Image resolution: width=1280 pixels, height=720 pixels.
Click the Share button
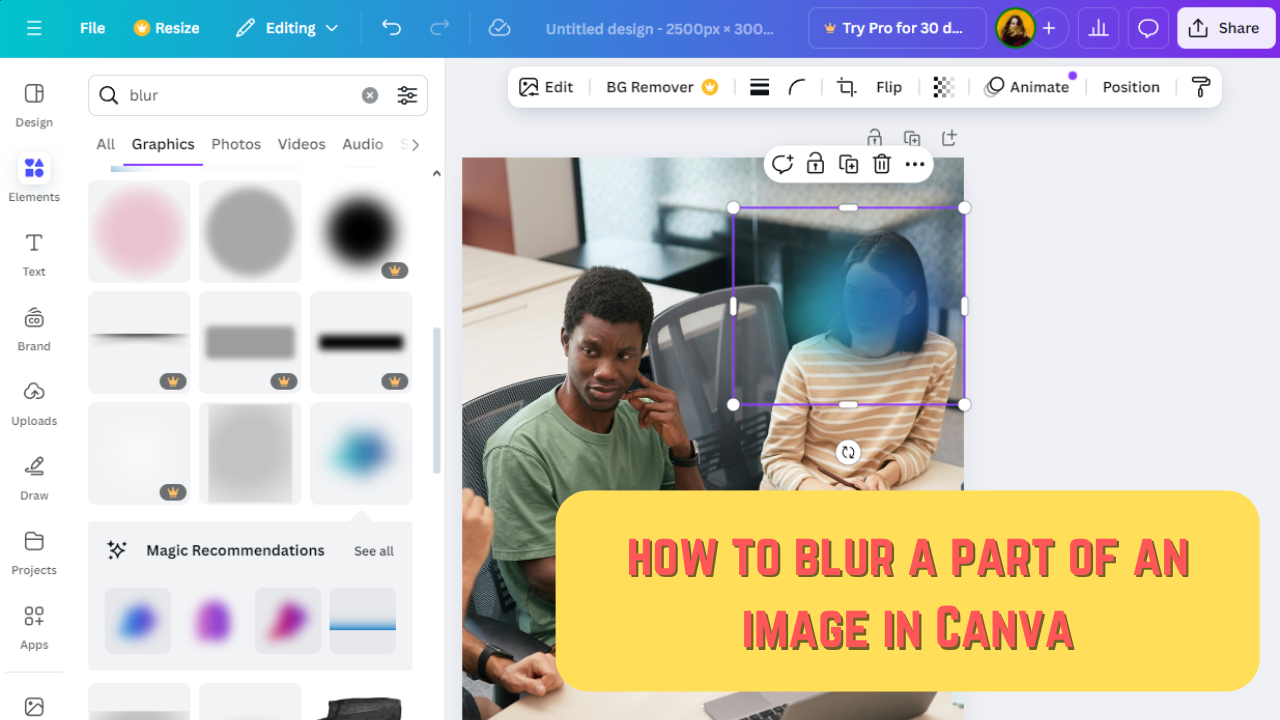pos(1225,28)
